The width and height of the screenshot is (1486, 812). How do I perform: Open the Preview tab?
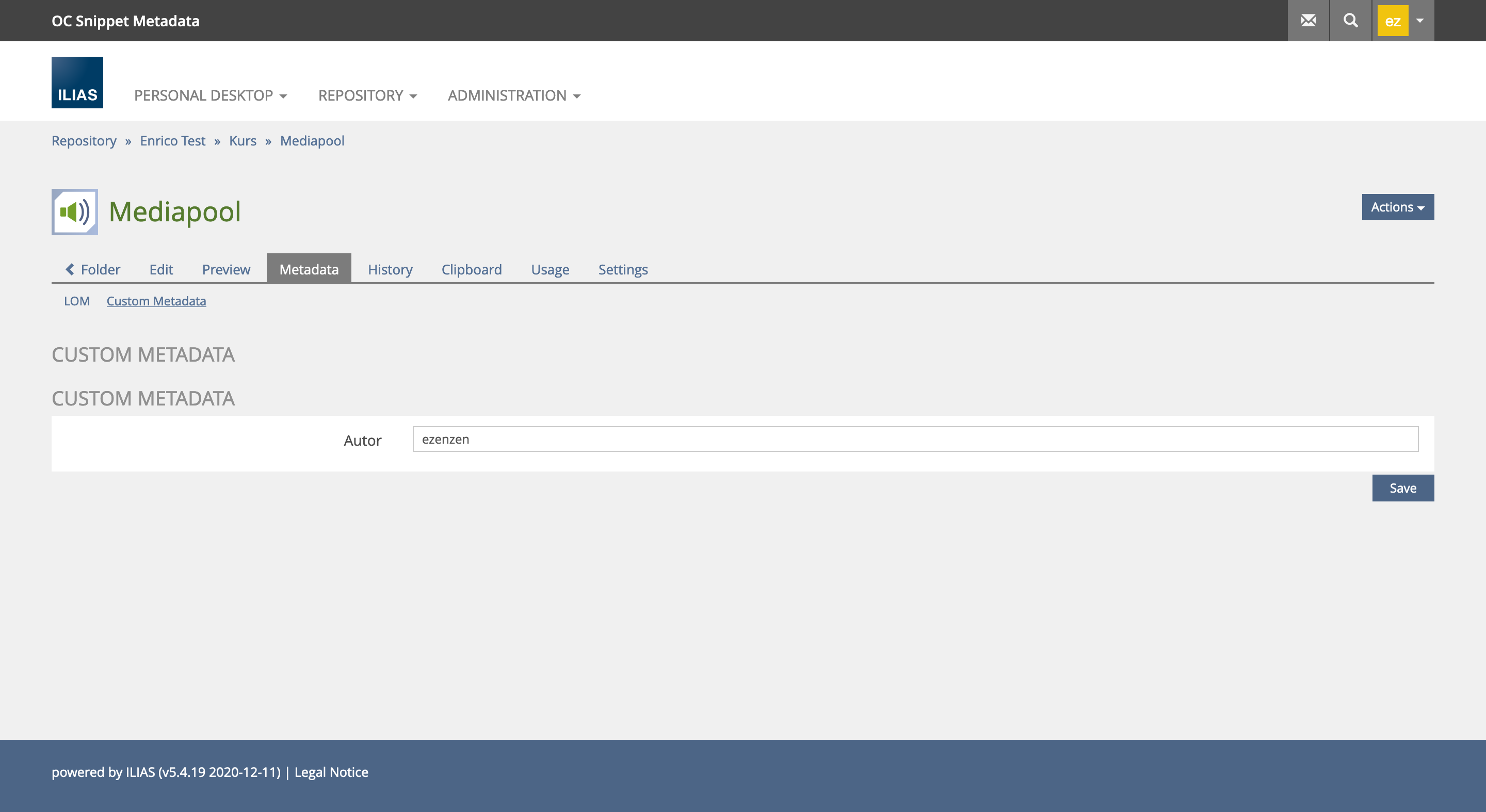(225, 269)
